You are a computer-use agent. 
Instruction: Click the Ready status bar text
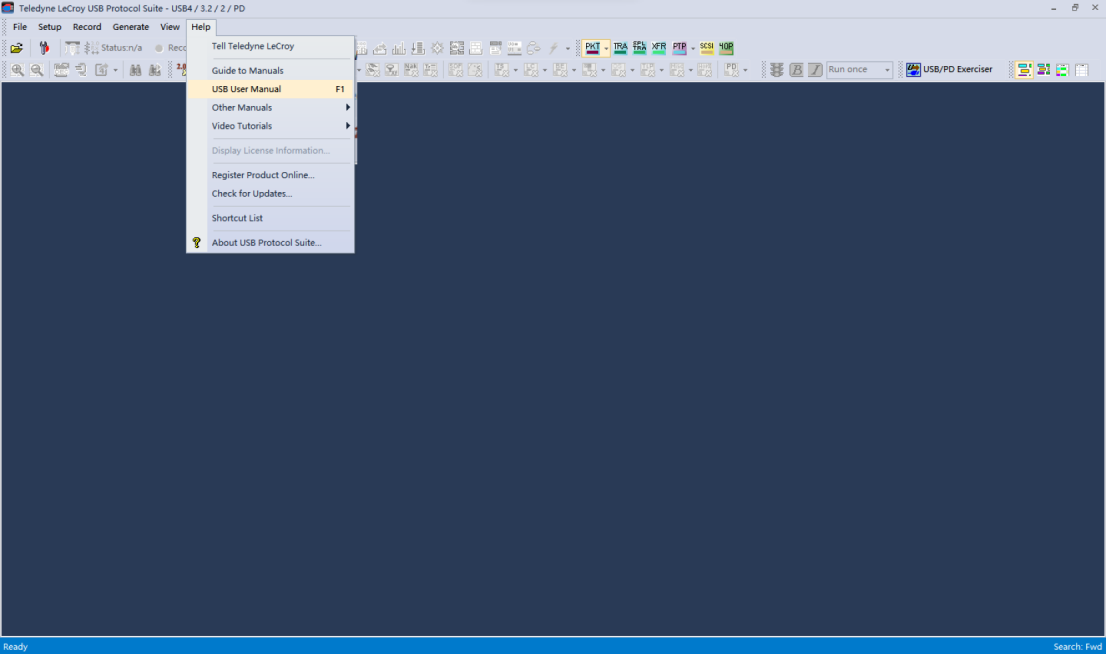[x=16, y=646]
